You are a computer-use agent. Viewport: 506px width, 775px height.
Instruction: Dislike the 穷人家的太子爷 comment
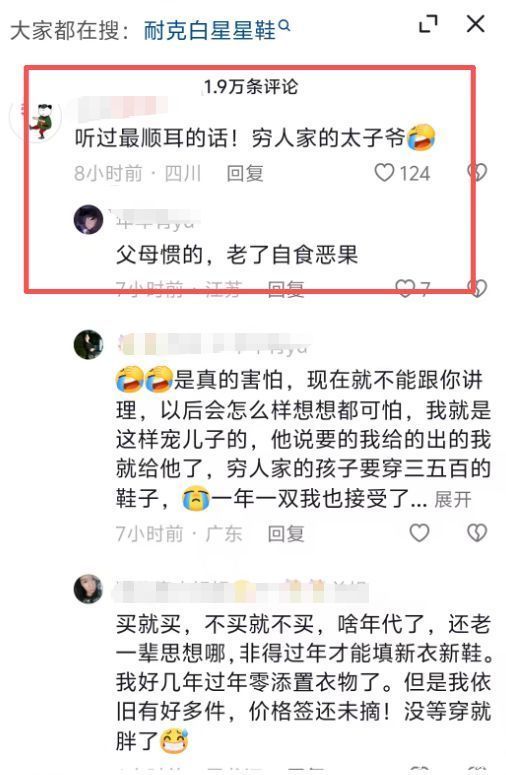(477, 172)
